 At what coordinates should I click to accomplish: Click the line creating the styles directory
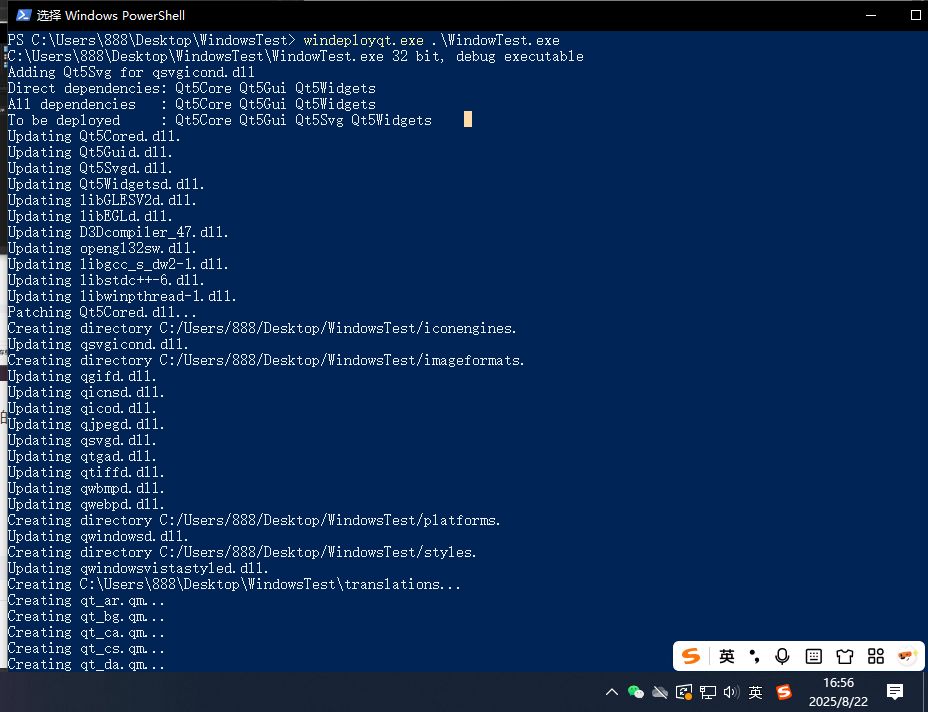(242, 552)
